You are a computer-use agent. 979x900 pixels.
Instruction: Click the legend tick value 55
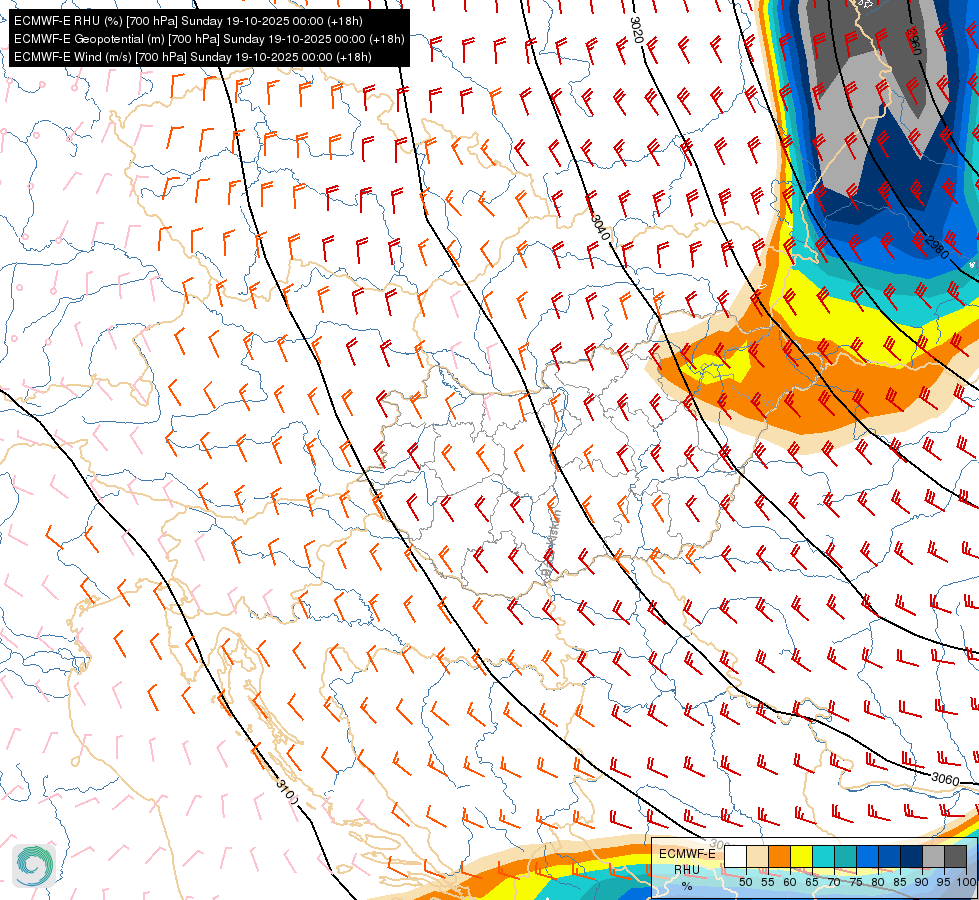(x=768, y=882)
